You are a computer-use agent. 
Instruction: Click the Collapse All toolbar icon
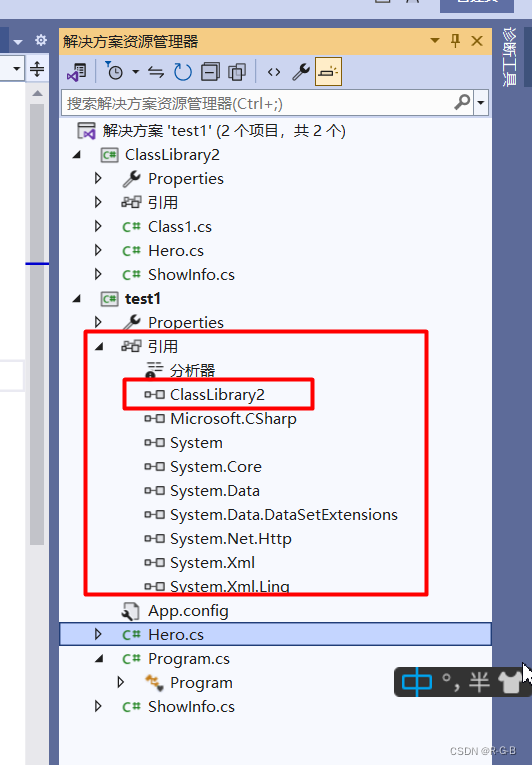pos(210,72)
